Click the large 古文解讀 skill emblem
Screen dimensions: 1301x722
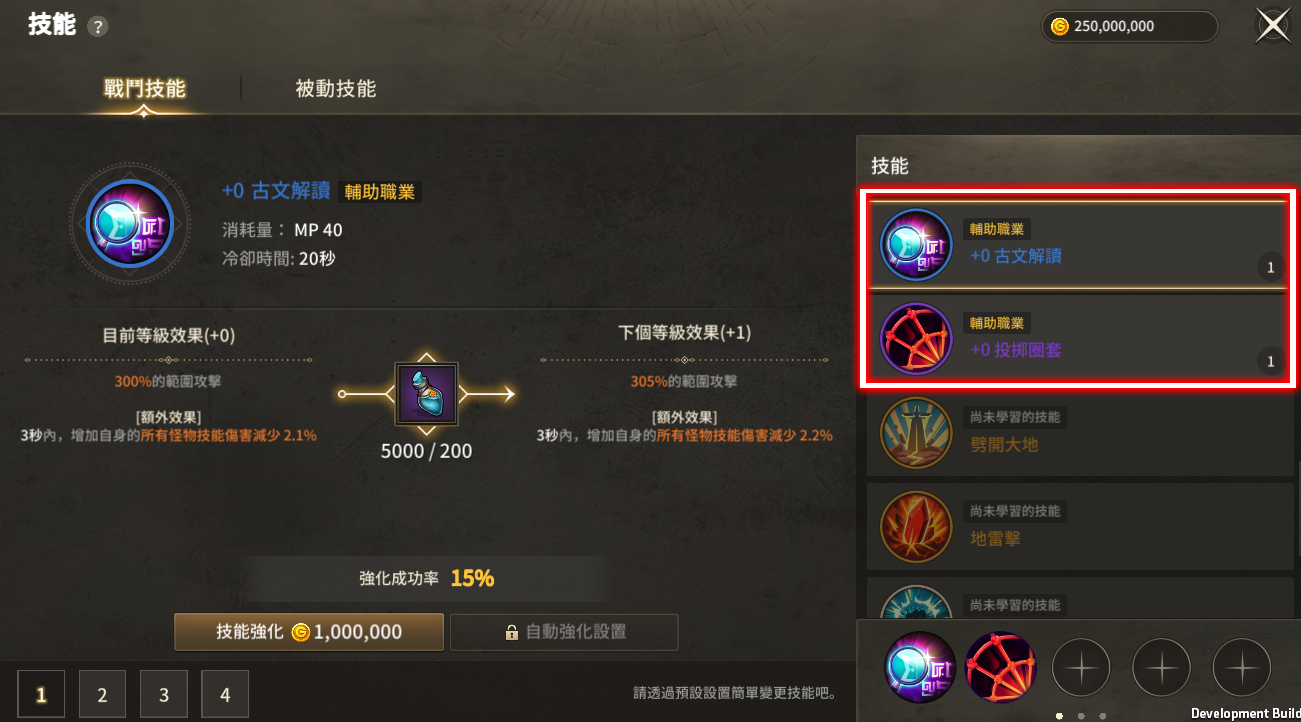point(130,223)
